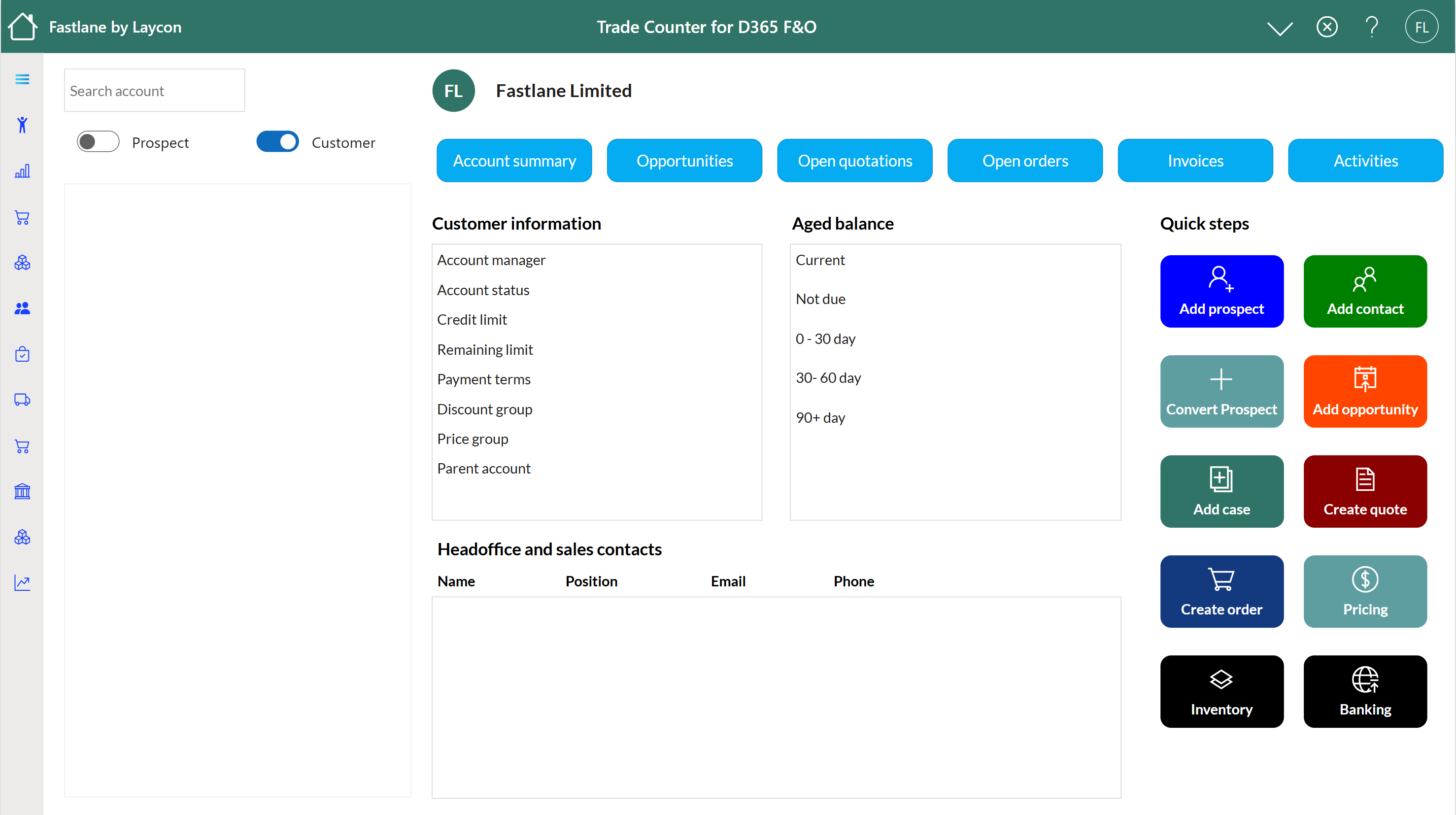Disable the Customer toggle
This screenshot has width=1456, height=815.
point(277,141)
